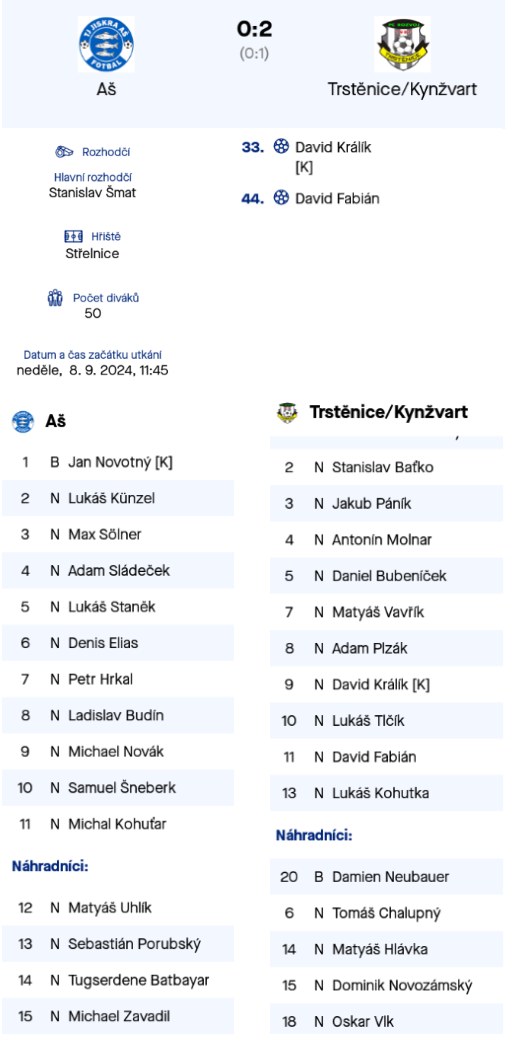505x1041 pixels.
Task: Open the Aš team name under logo
Action: 106,90
